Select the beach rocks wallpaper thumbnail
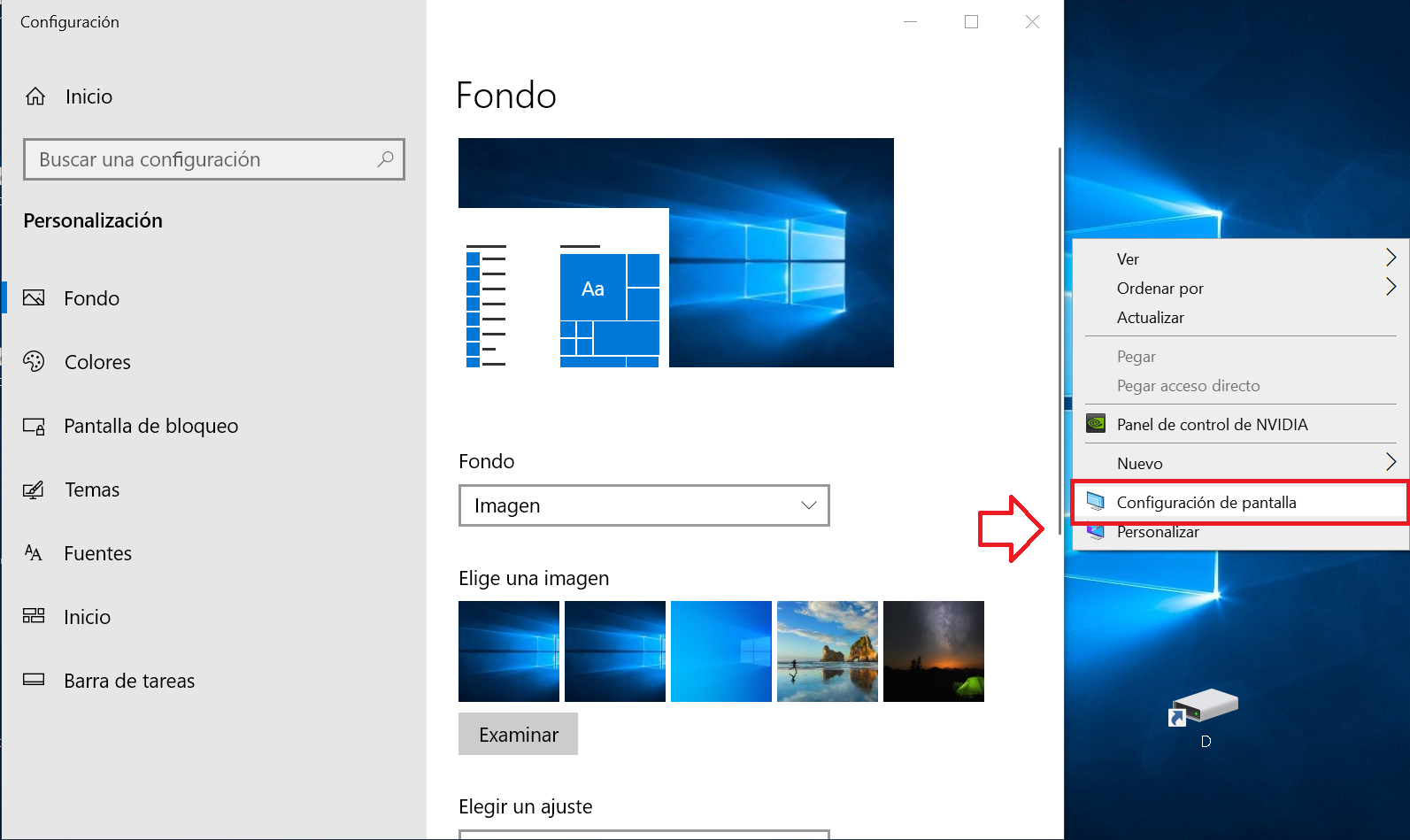Screen dimensions: 1410x840 pyautogui.click(x=828, y=651)
